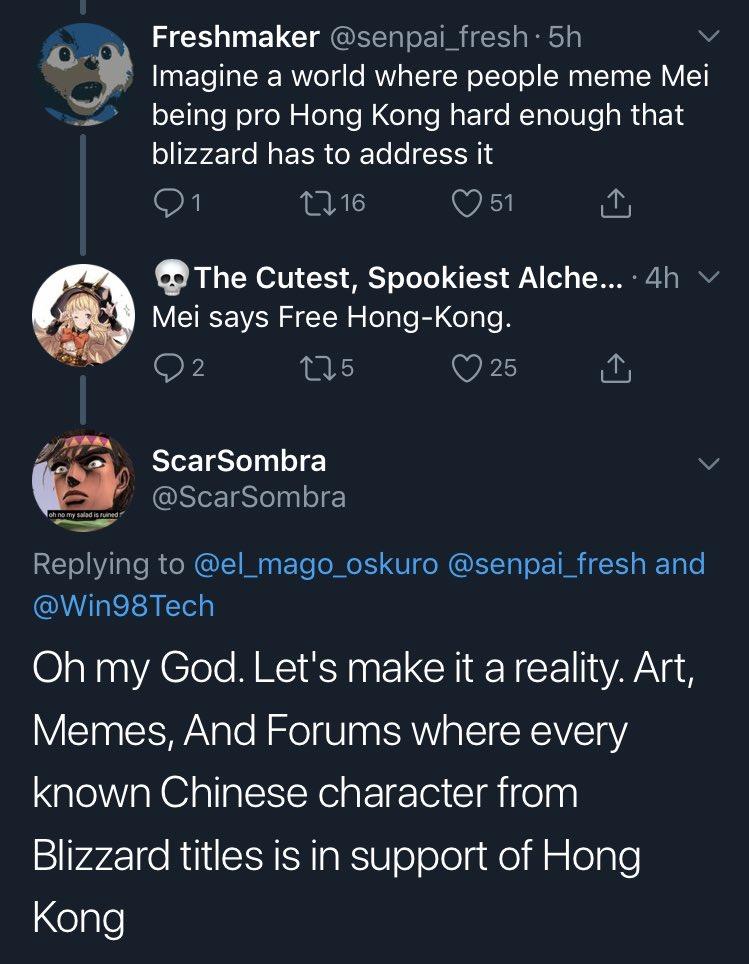Screen dimensions: 749x964
Task: Tap the share icon under the Mei tweet
Action: [614, 367]
